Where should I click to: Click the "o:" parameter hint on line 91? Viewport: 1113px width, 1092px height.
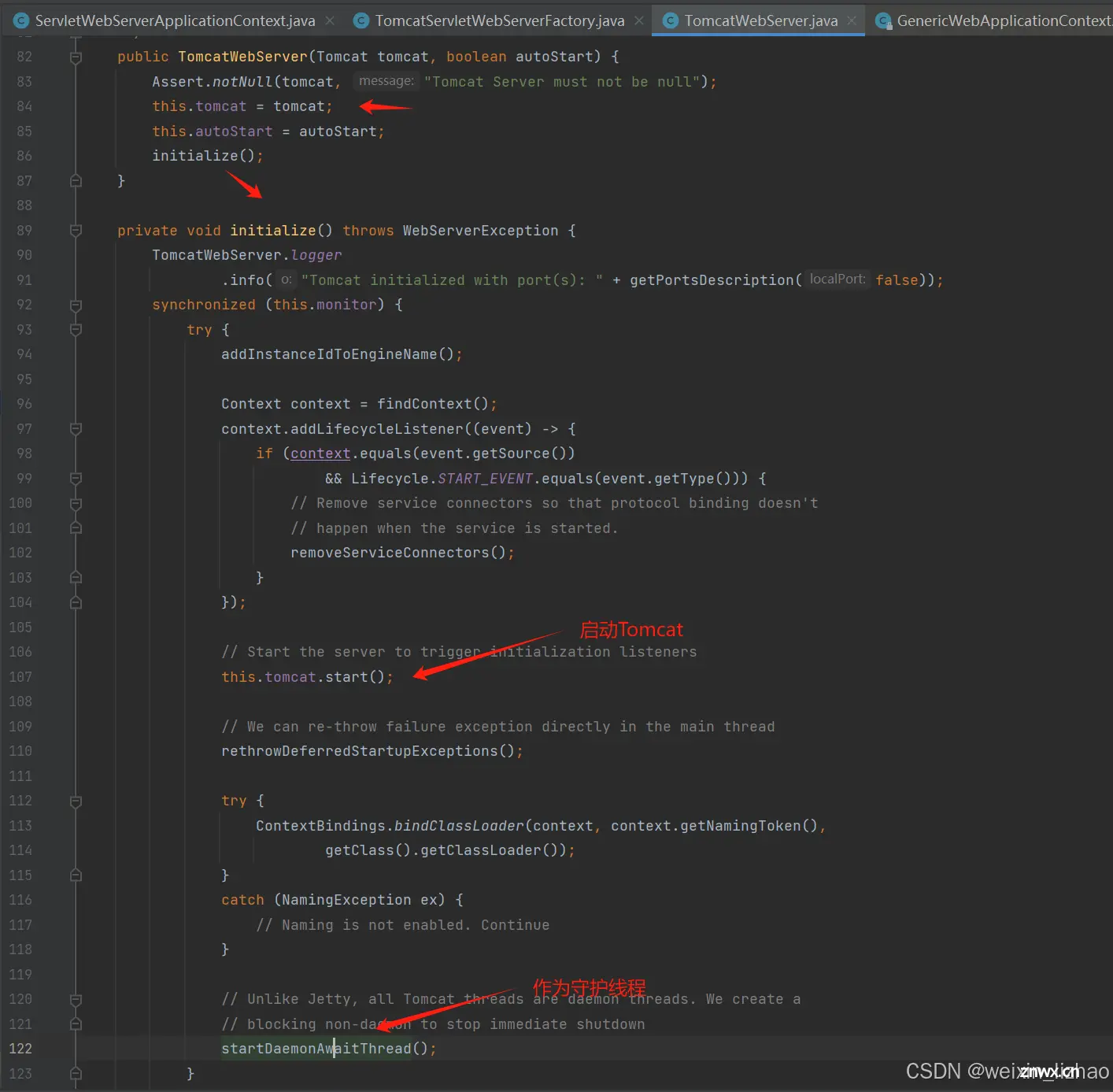click(x=287, y=279)
